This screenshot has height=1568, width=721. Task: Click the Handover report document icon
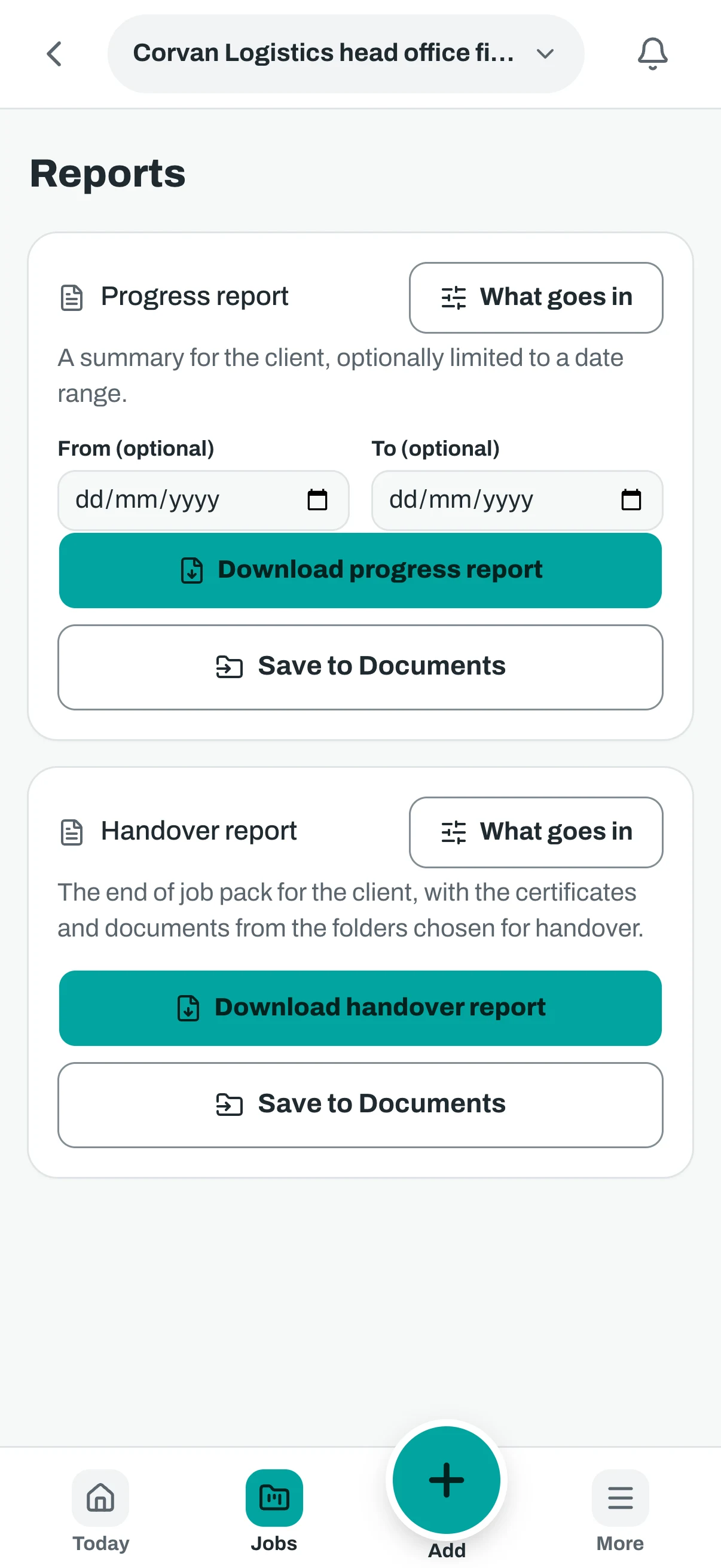pyautogui.click(x=72, y=832)
